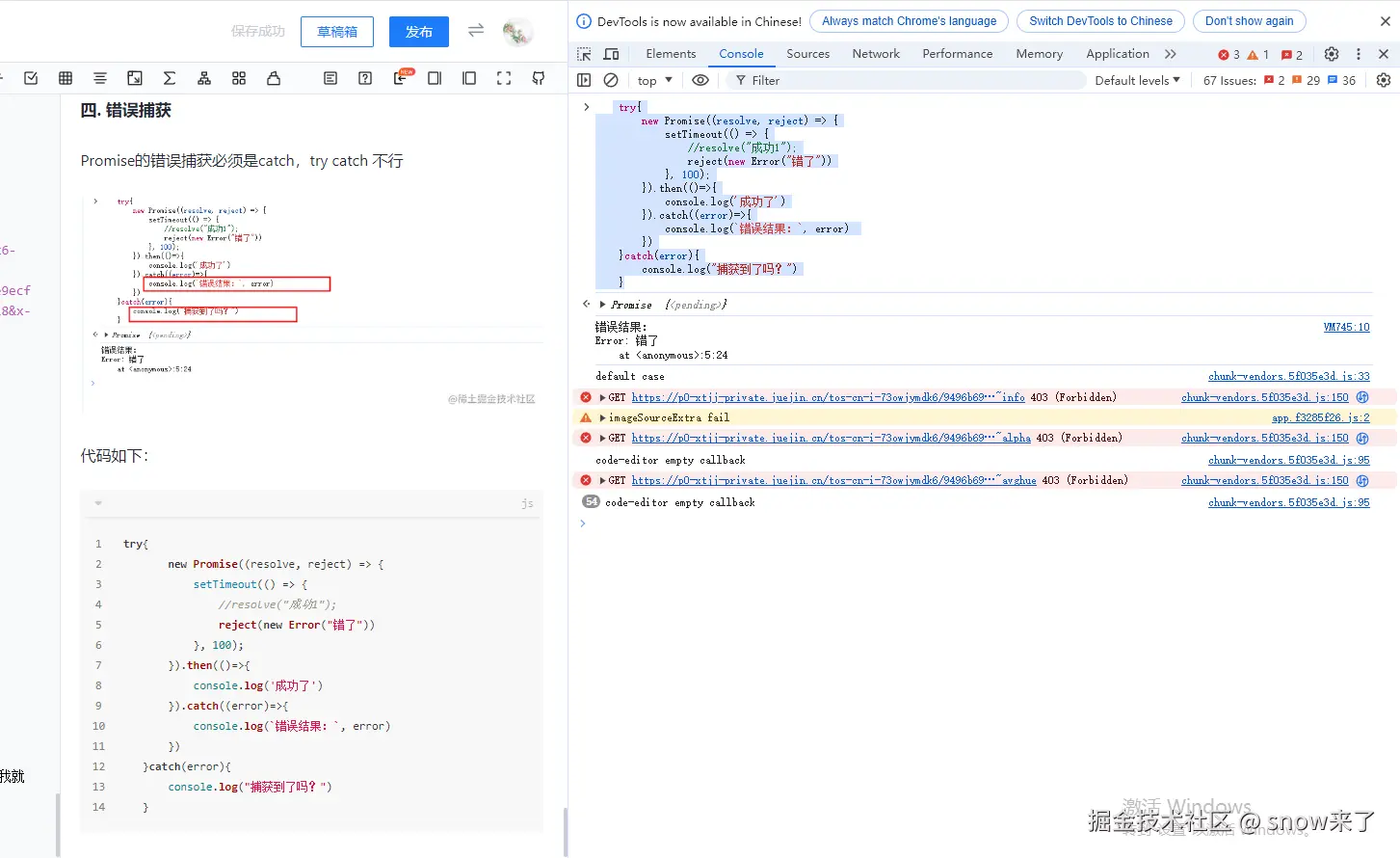Viewport: 1400px width, 858px height.
Task: Toggle fullscreen editor mode
Action: tap(504, 78)
